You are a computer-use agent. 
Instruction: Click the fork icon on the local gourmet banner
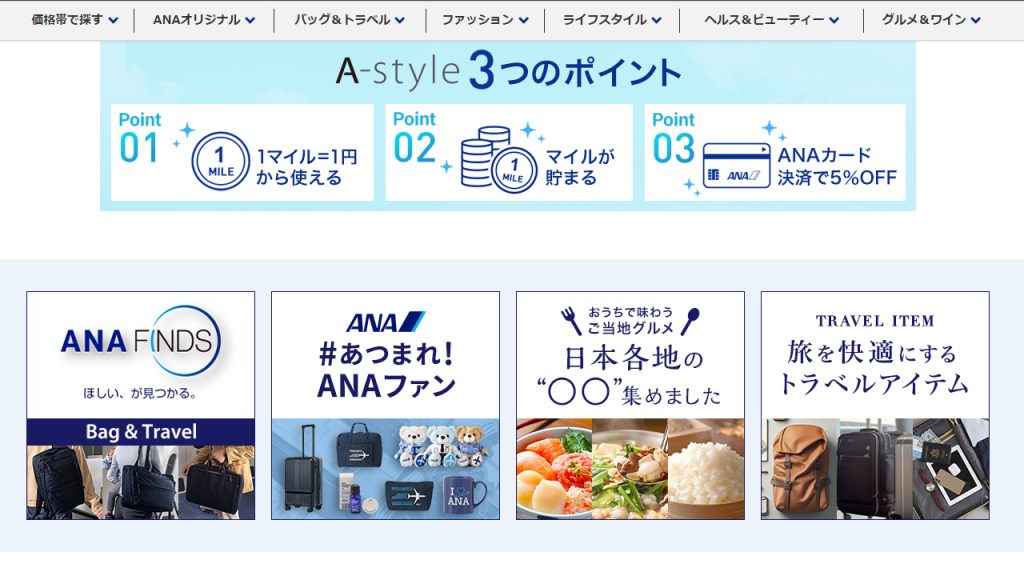click(571, 320)
